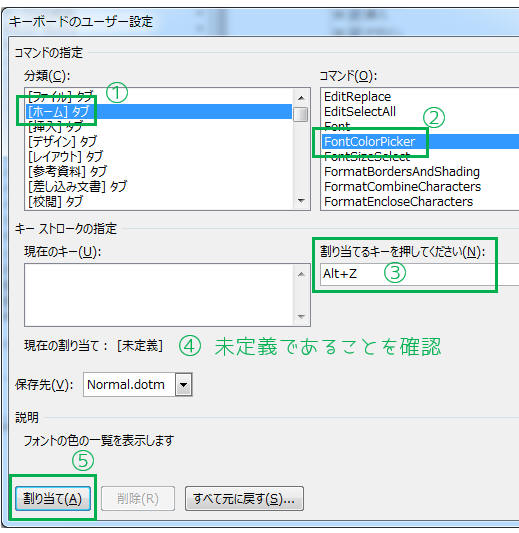Screen dimensions: 519x533
Task: Pick the FormatBordersAndShading command
Action: (x=420, y=171)
